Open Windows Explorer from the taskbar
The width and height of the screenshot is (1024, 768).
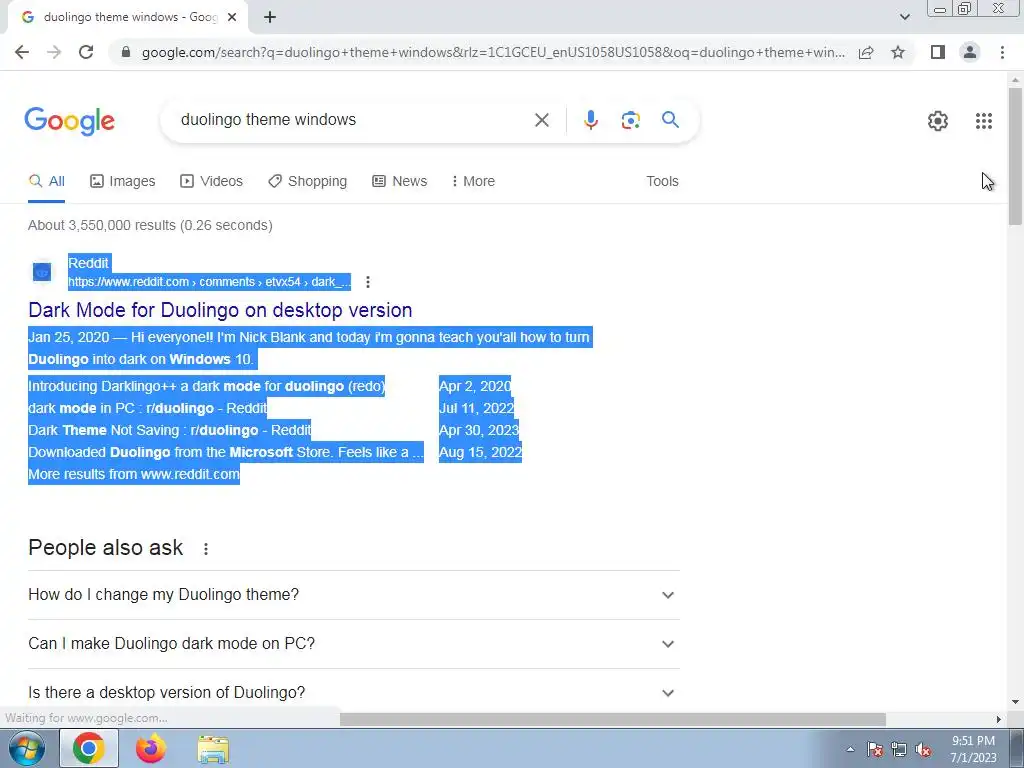(213, 748)
